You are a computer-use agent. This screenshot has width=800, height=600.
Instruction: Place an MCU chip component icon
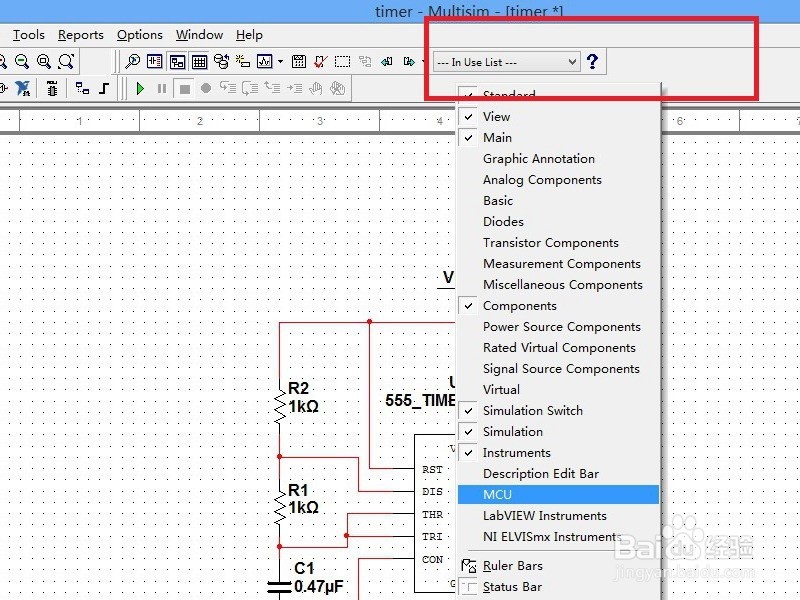click(52, 89)
